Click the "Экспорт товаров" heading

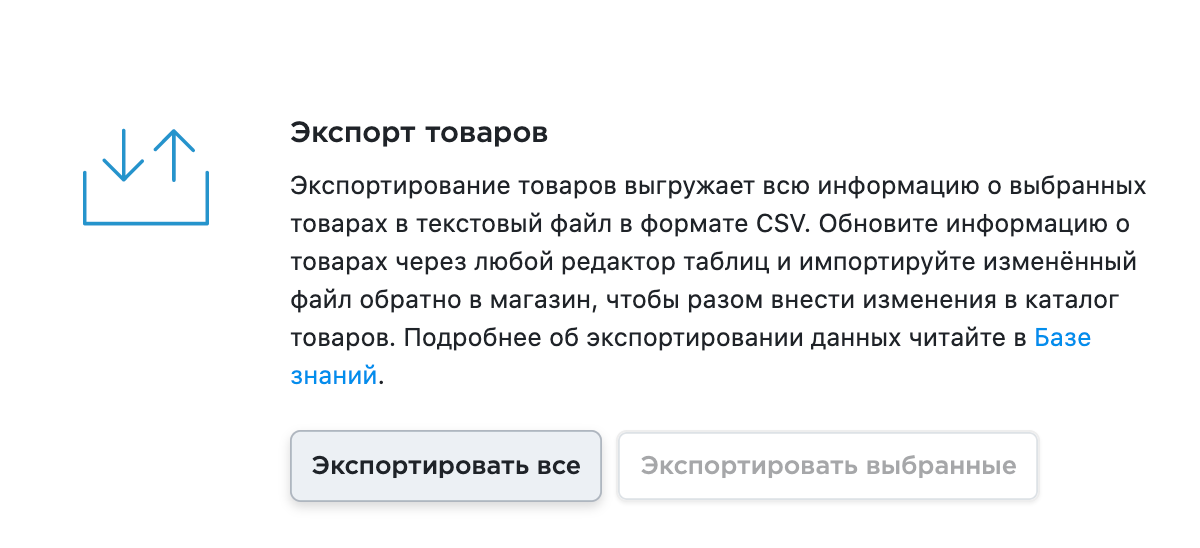[x=418, y=133]
